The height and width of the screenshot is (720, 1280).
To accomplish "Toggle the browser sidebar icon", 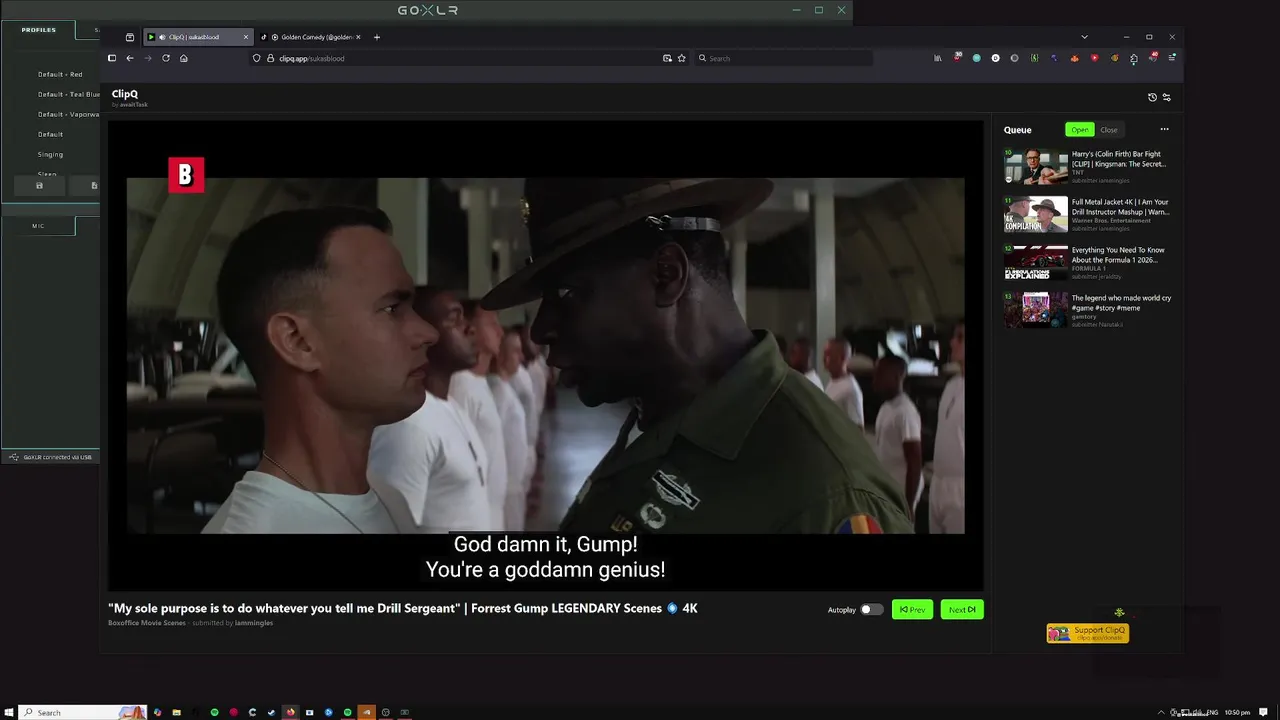I will click(112, 58).
